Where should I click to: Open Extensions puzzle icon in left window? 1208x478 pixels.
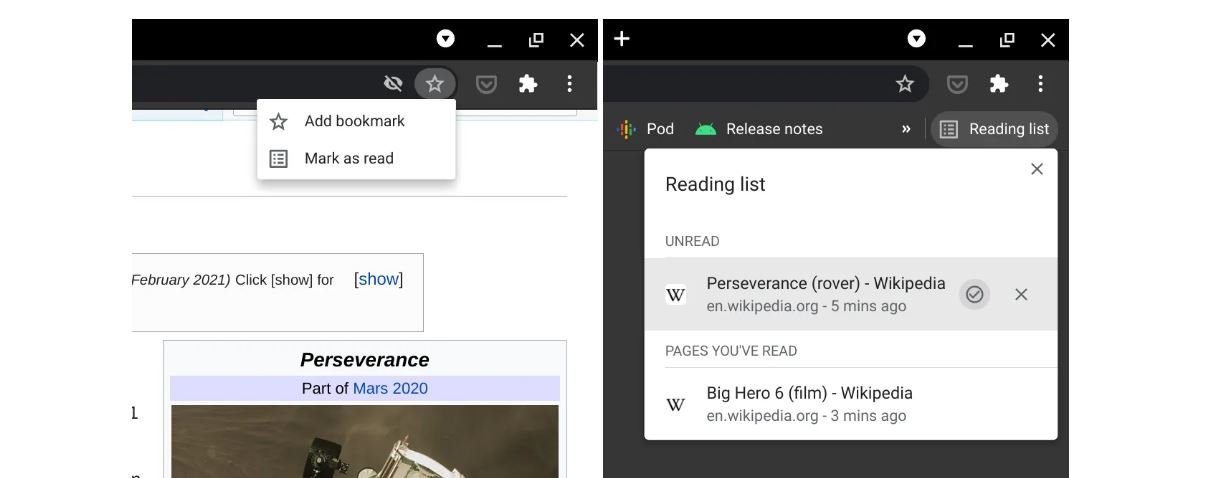click(528, 84)
